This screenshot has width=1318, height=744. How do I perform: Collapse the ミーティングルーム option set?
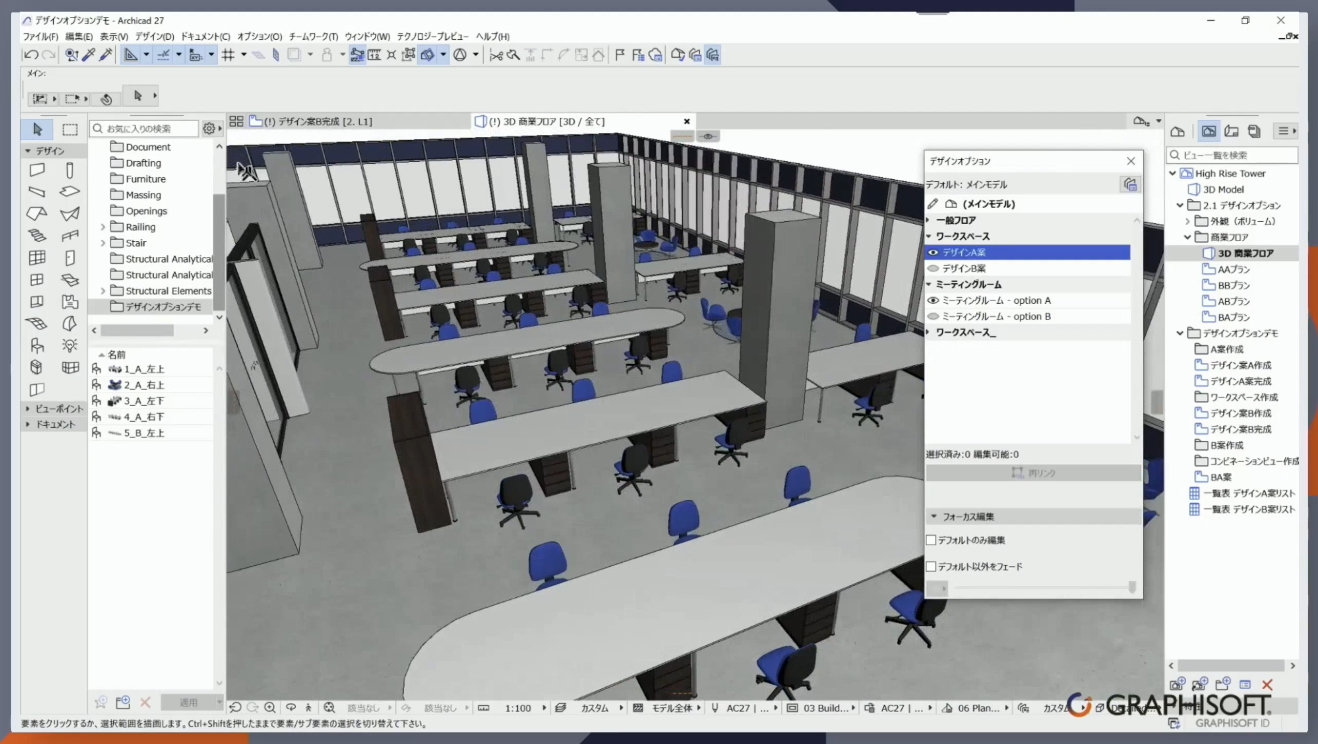tap(929, 285)
